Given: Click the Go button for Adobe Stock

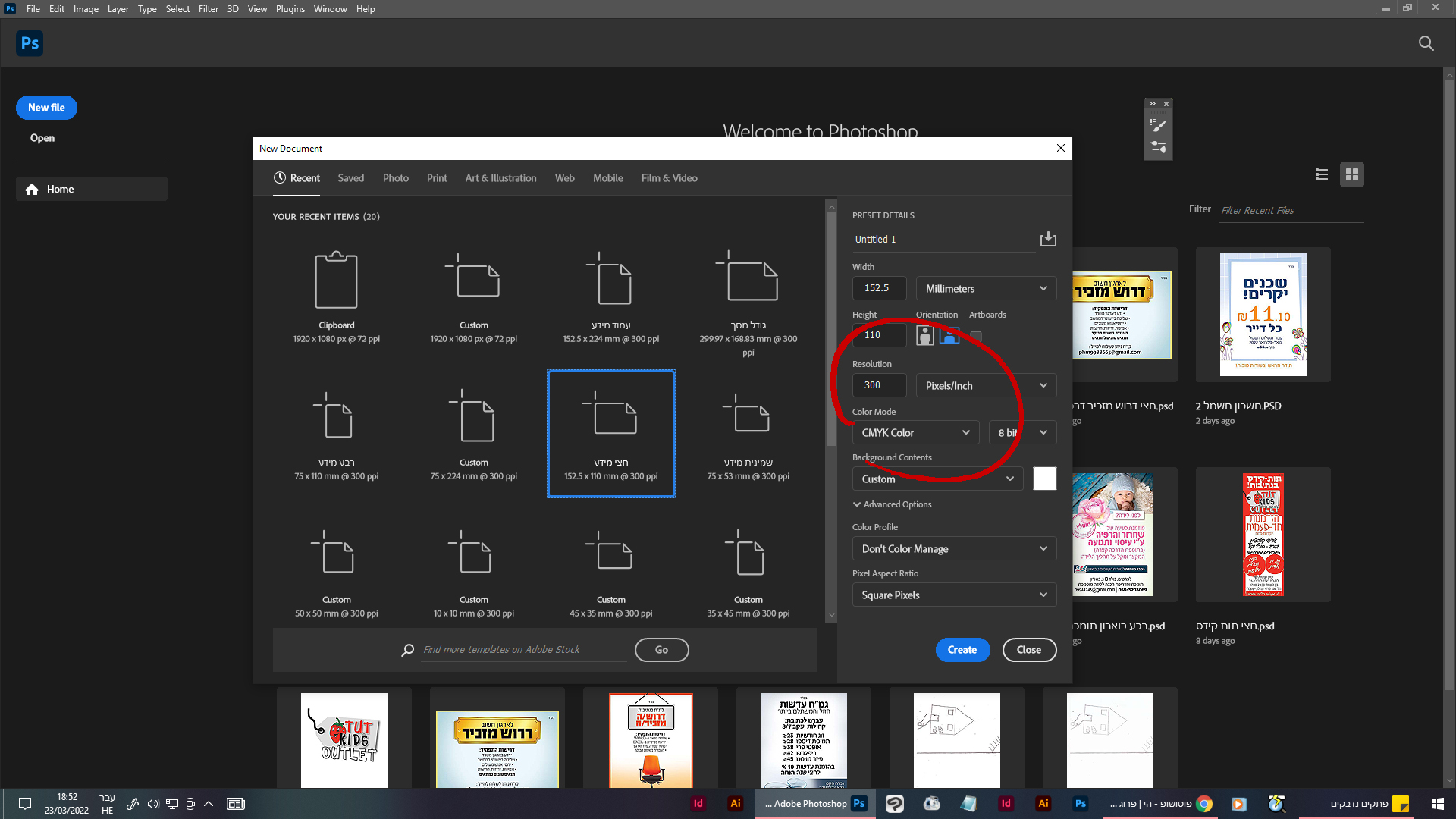Looking at the screenshot, I should click(x=661, y=650).
